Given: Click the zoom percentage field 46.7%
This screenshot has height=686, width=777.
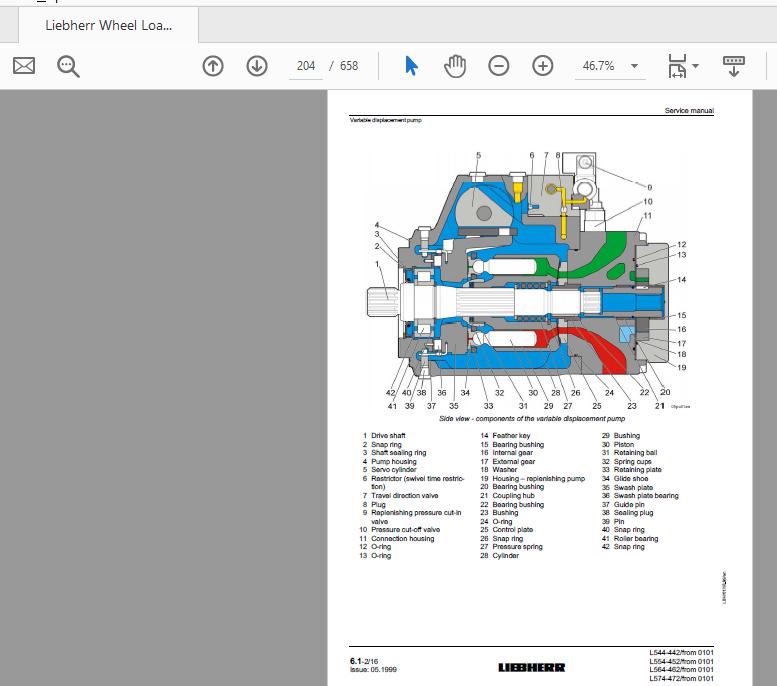Looking at the screenshot, I should (x=599, y=66).
